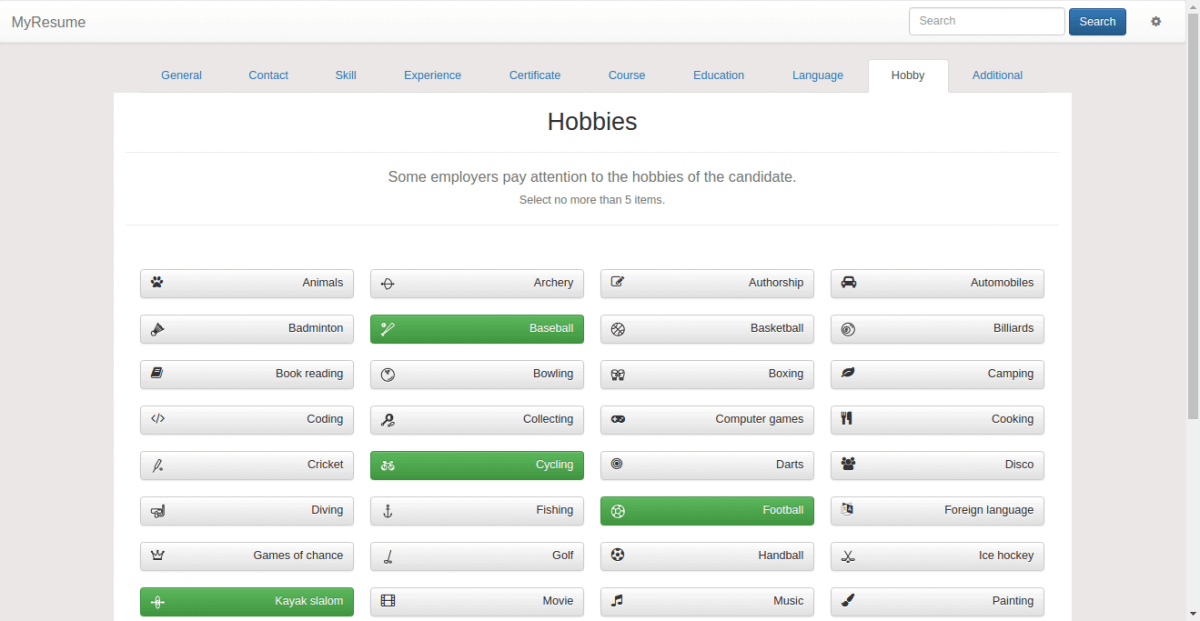Viewport: 1200px width, 621px height.
Task: Click the MyResume brand link
Action: [49, 22]
